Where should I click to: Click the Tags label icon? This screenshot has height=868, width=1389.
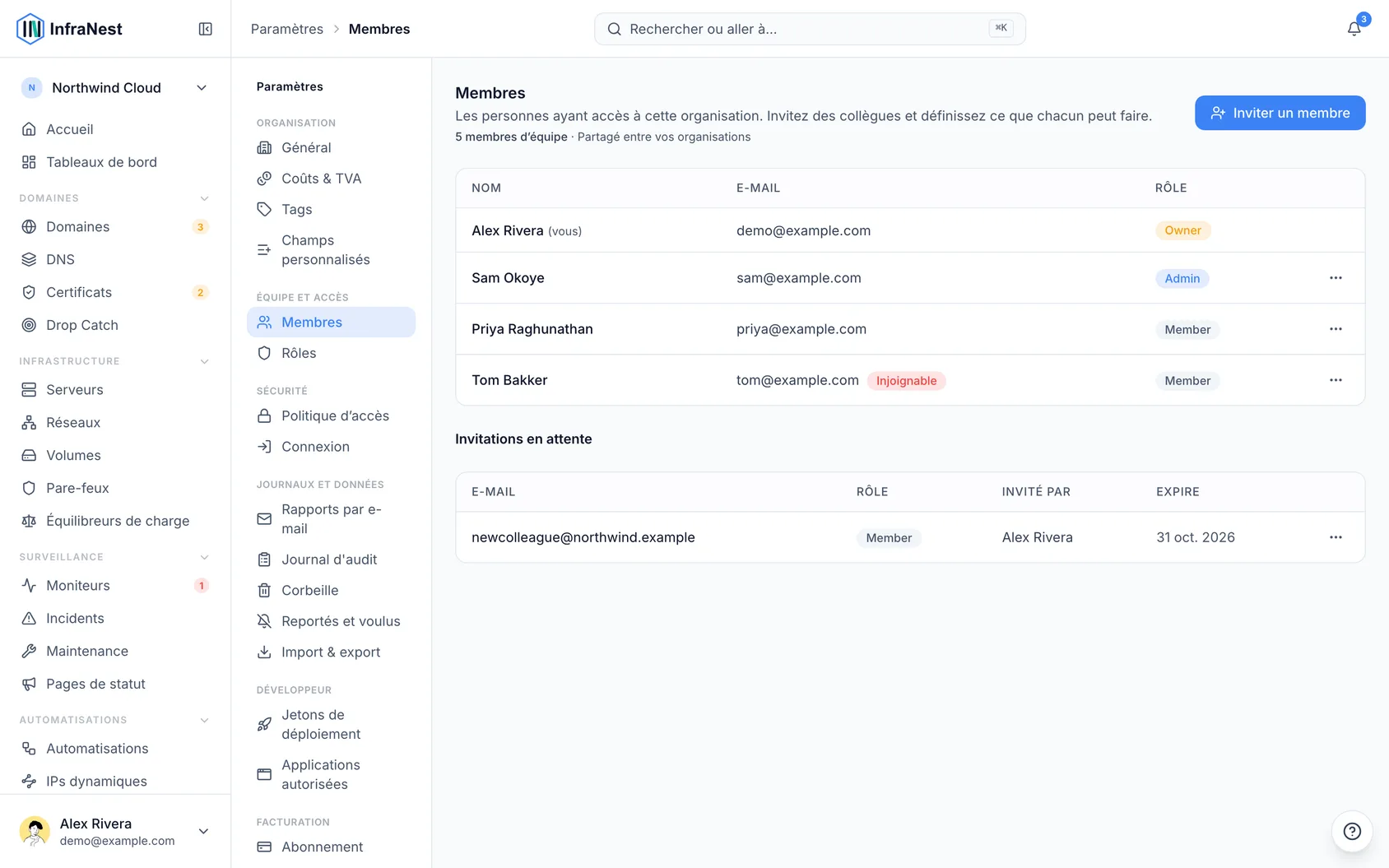[x=264, y=209]
